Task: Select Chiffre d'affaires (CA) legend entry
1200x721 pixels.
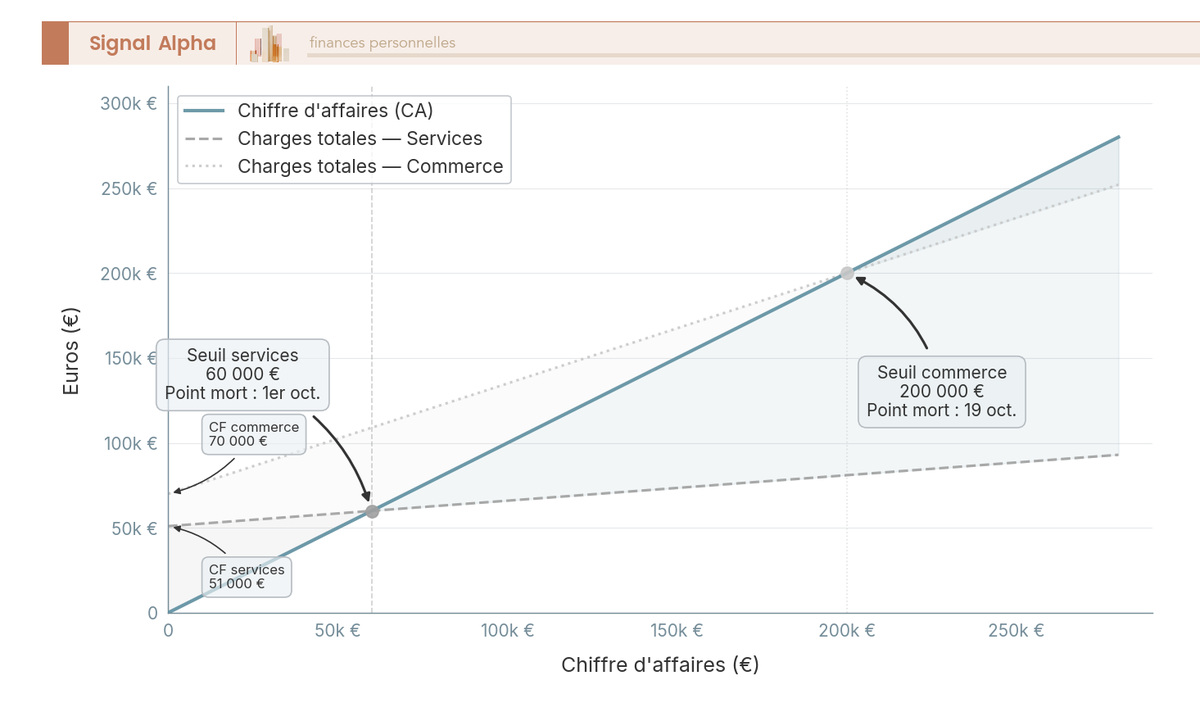Action: (335, 111)
